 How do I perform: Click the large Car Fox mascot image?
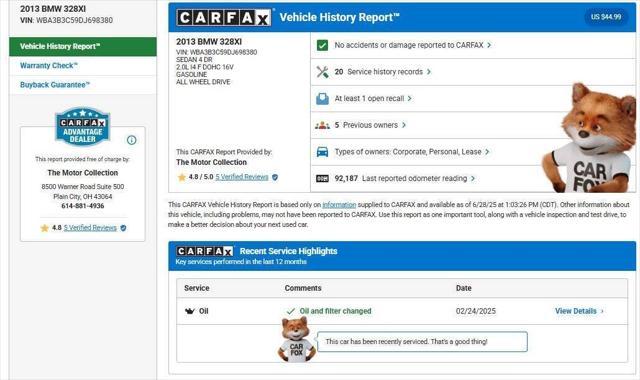click(589, 138)
